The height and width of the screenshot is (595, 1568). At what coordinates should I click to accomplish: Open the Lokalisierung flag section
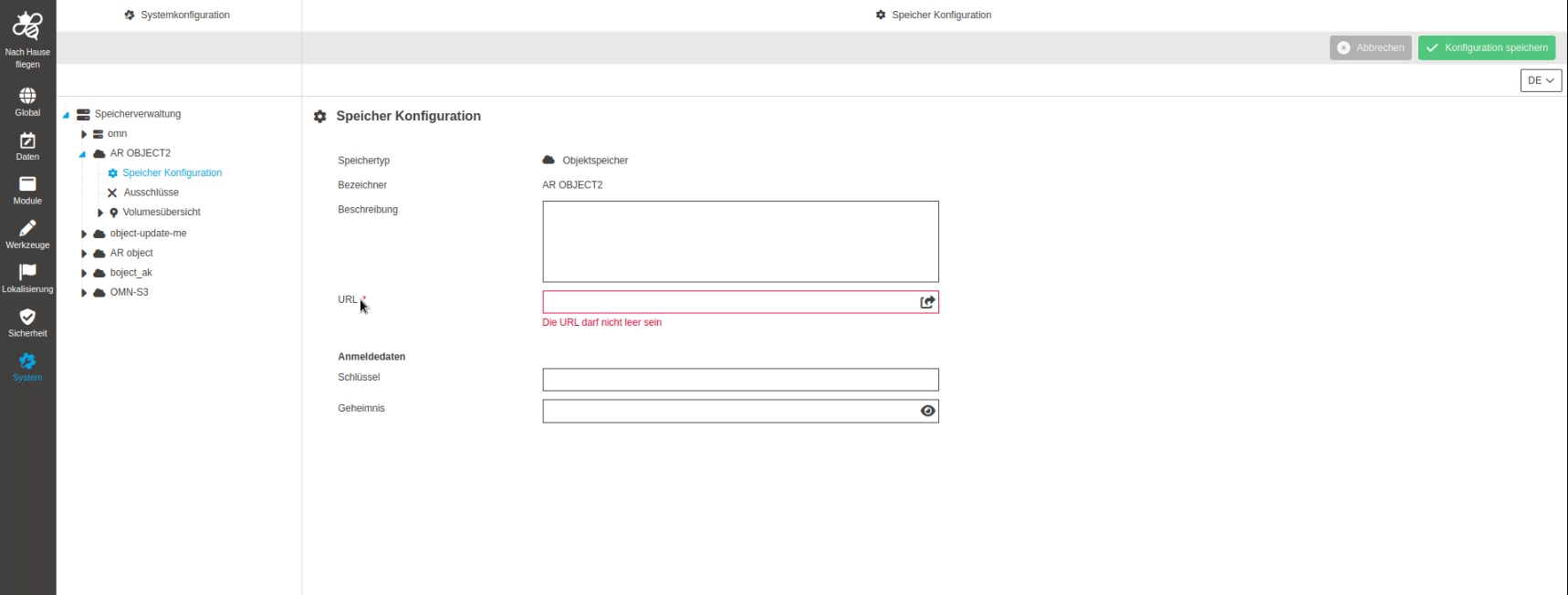(x=27, y=278)
